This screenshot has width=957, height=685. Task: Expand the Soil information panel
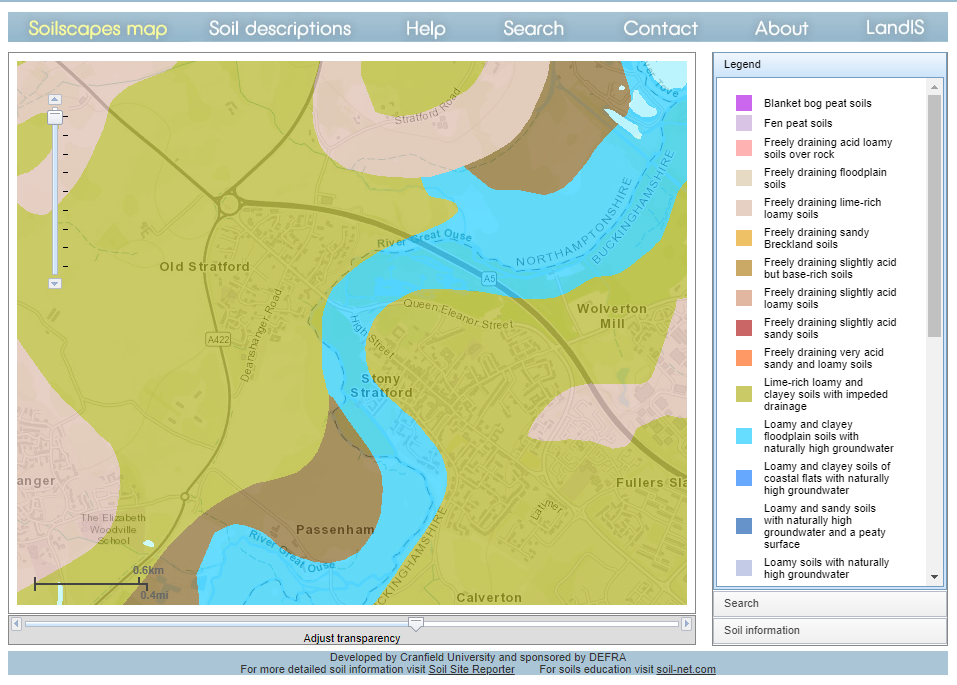[829, 630]
